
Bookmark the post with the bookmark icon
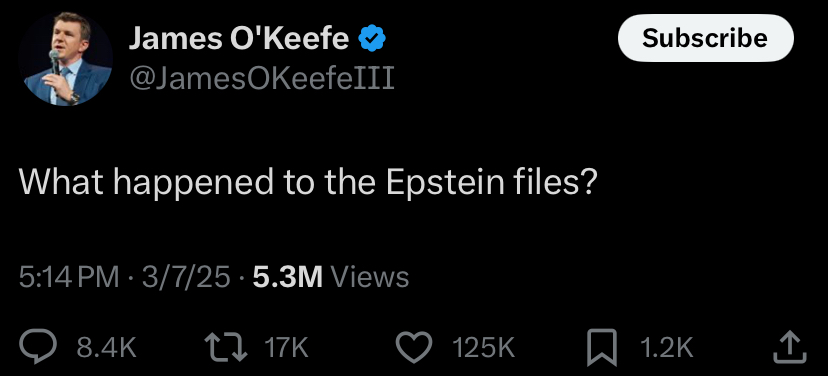(x=603, y=347)
